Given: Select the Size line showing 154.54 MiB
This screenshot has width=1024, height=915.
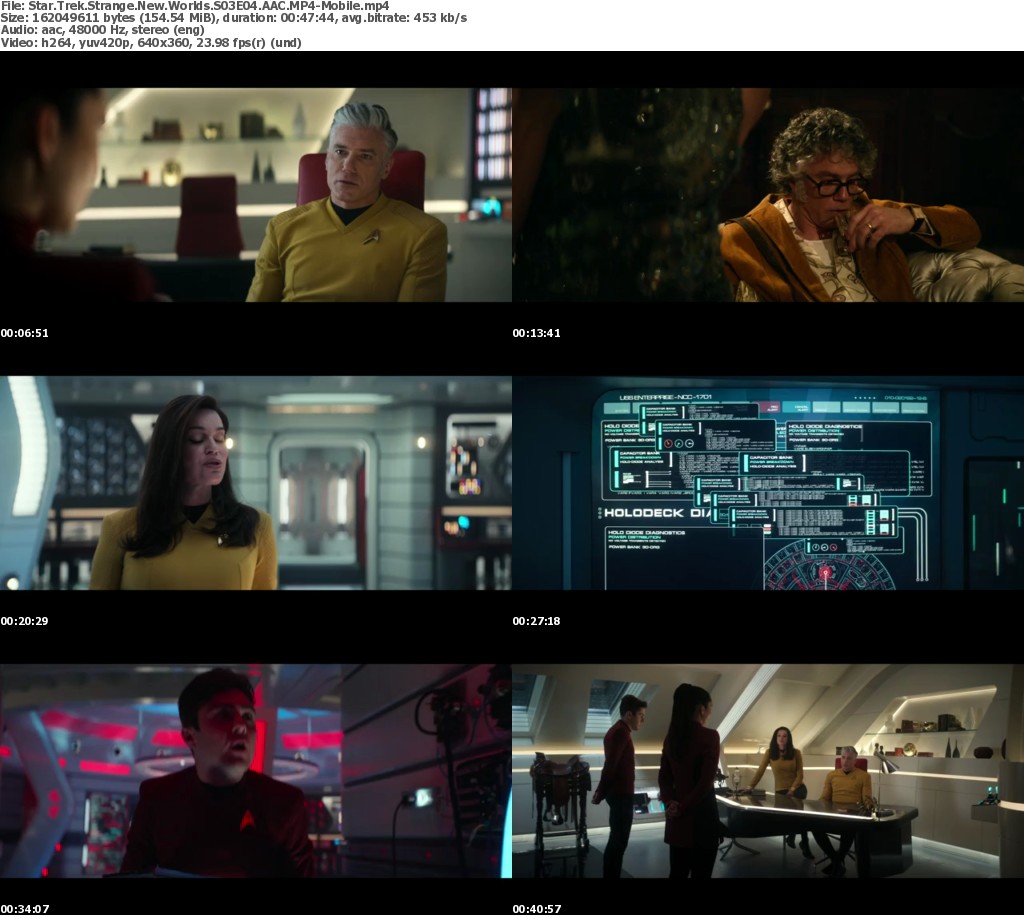Looking at the screenshot, I should 234,18.
